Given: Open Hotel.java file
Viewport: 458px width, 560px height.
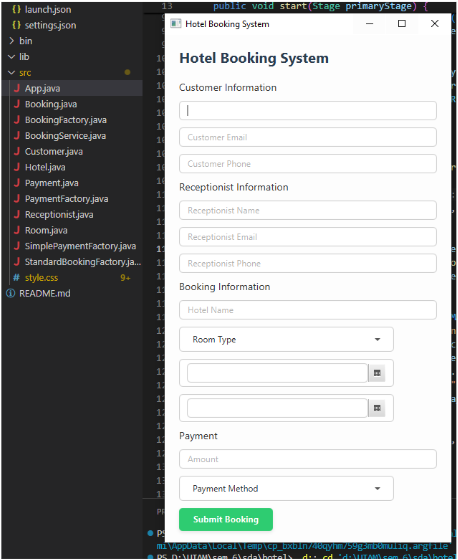Looking at the screenshot, I should click(x=45, y=167).
